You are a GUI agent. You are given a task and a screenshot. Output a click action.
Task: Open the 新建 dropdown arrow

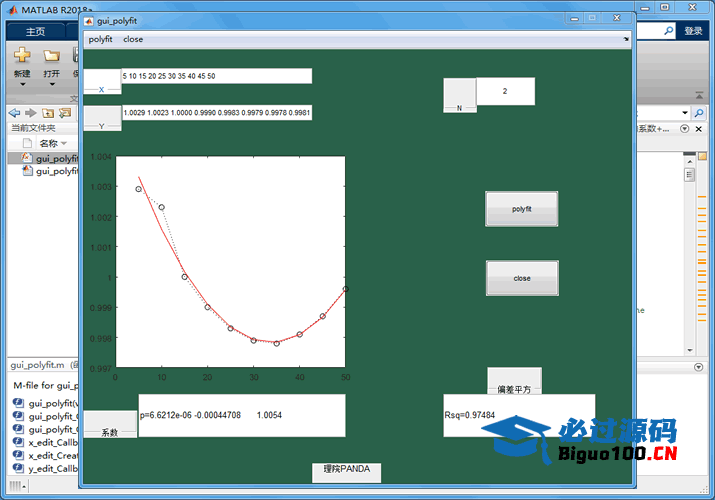22,84
